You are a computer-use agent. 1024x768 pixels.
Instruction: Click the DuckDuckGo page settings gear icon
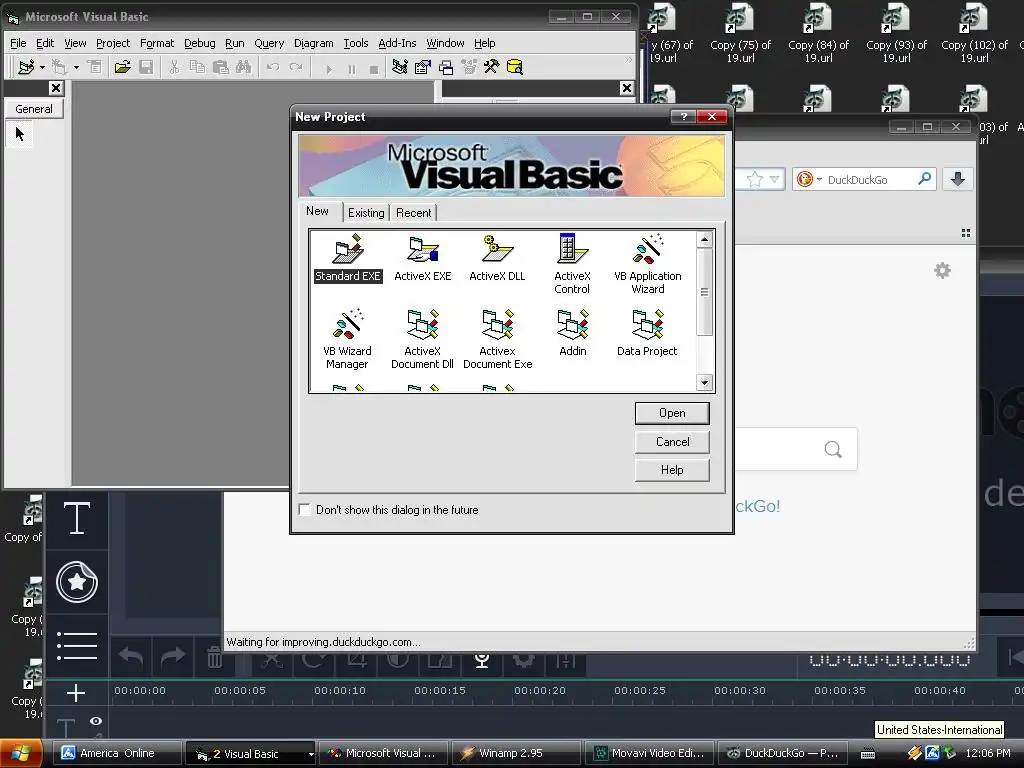(x=942, y=270)
